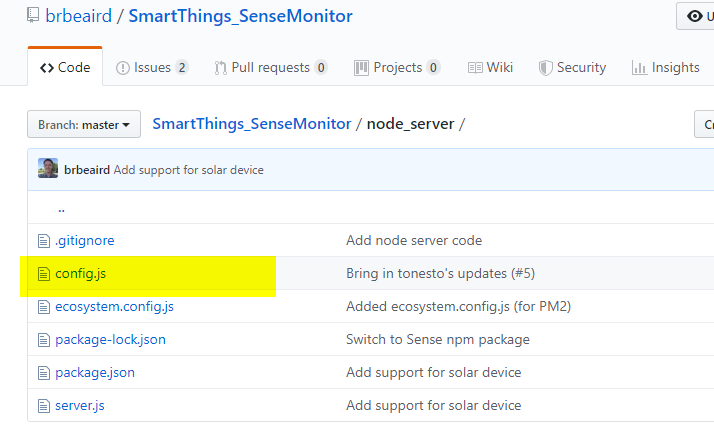Switch to the Issues tab
The width and height of the screenshot is (714, 439).
tap(152, 67)
